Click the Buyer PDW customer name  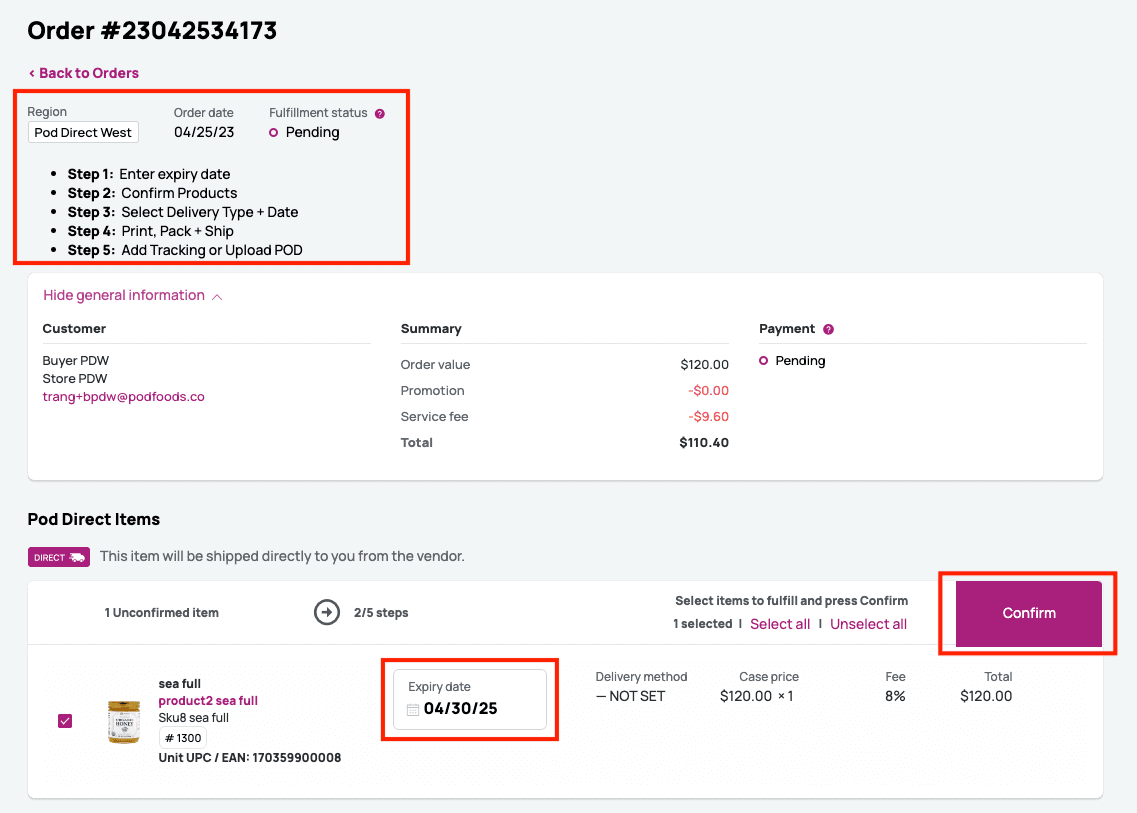tap(75, 360)
